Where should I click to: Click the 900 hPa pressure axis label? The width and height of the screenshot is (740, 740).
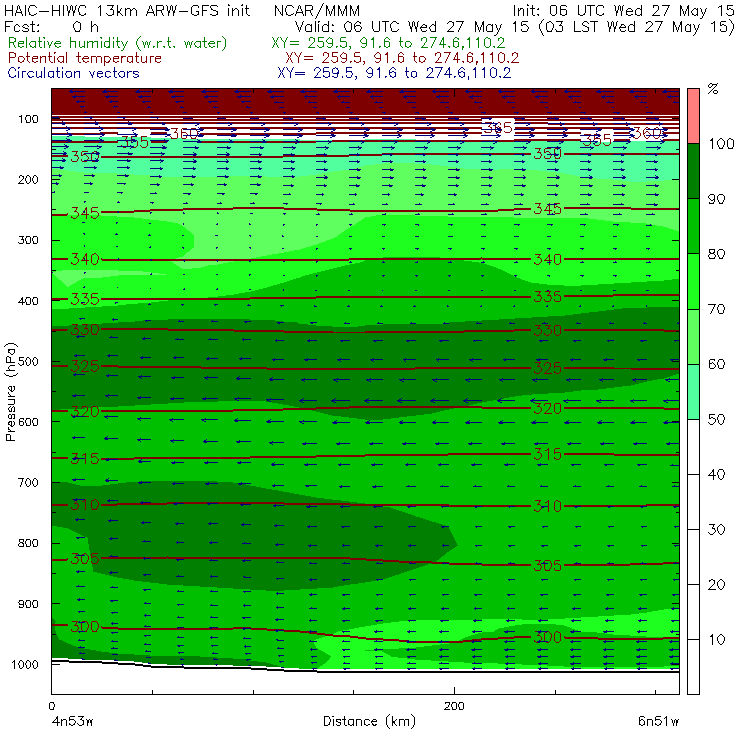[28, 604]
